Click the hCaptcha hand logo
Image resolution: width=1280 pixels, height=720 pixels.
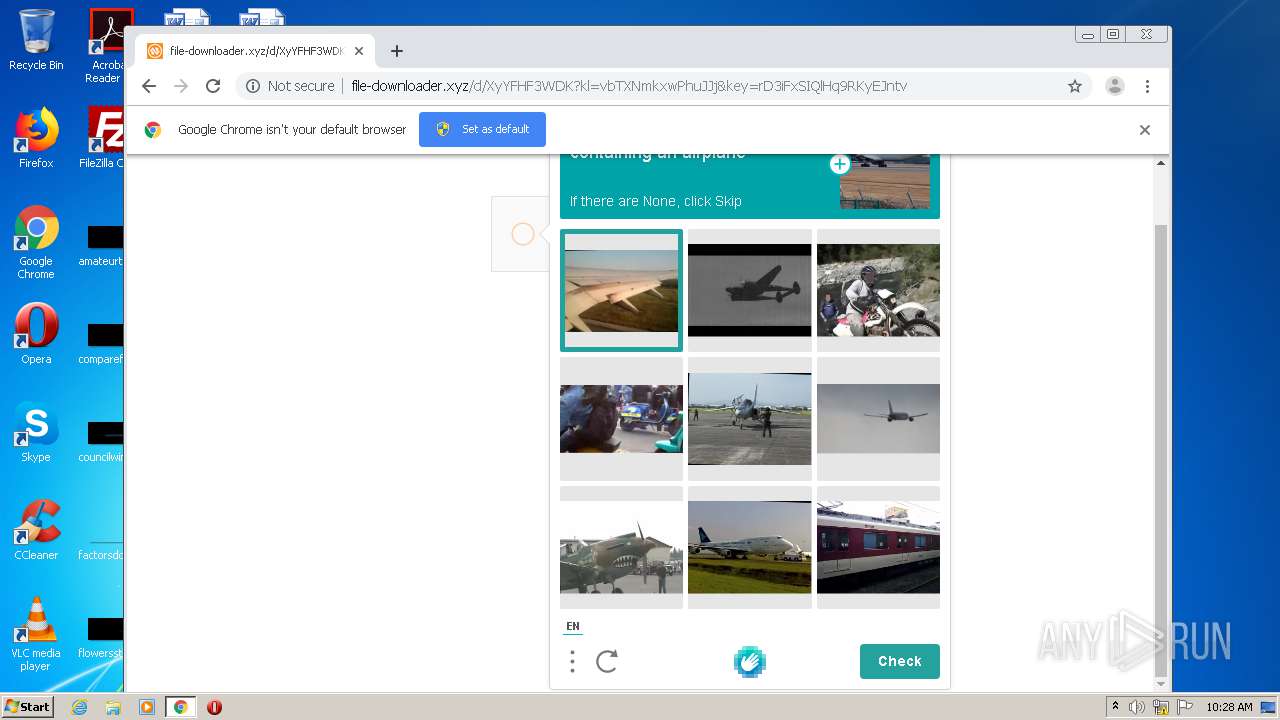(x=749, y=661)
